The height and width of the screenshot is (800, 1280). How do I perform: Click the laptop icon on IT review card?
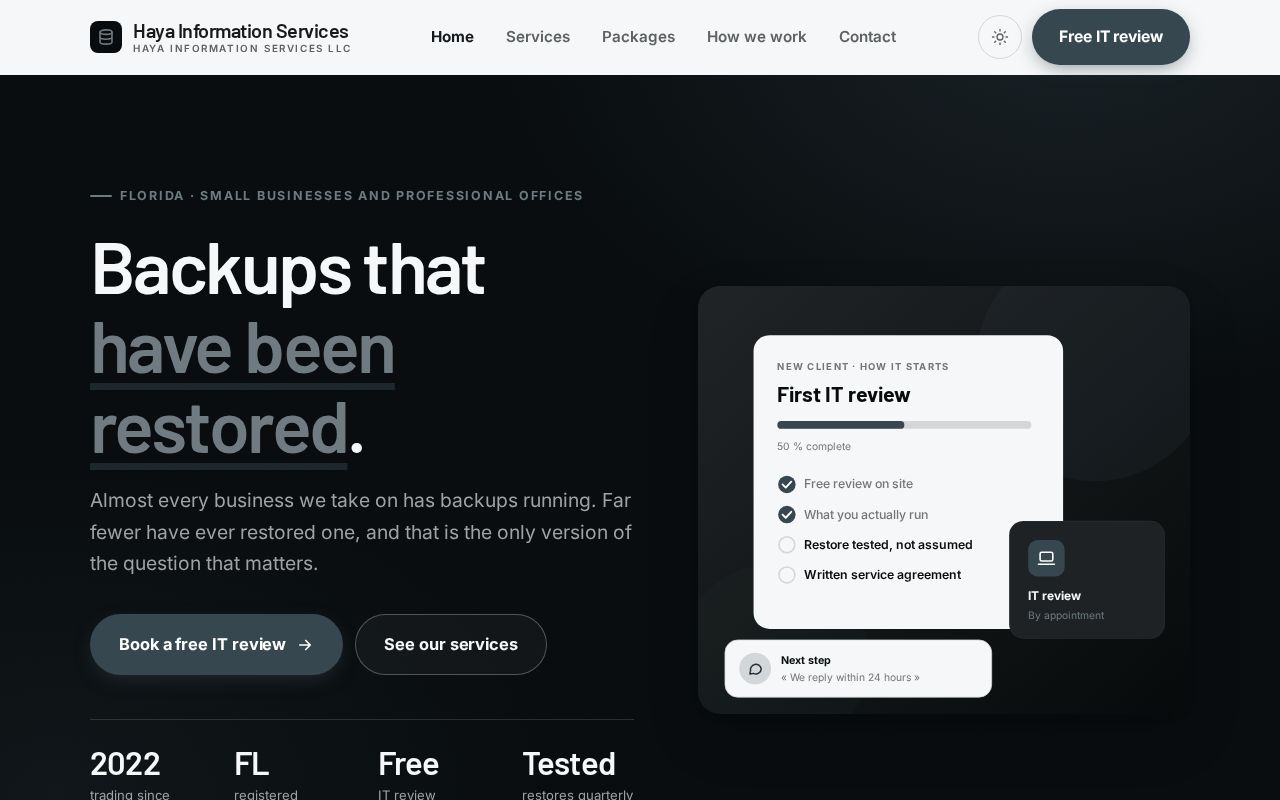1046,558
